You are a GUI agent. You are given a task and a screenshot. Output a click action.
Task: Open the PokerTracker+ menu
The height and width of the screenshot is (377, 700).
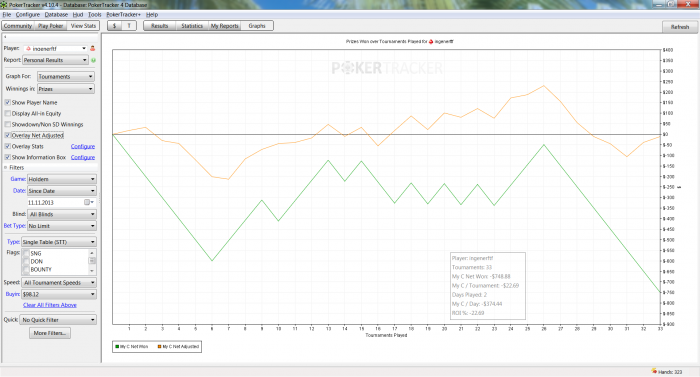123,15
